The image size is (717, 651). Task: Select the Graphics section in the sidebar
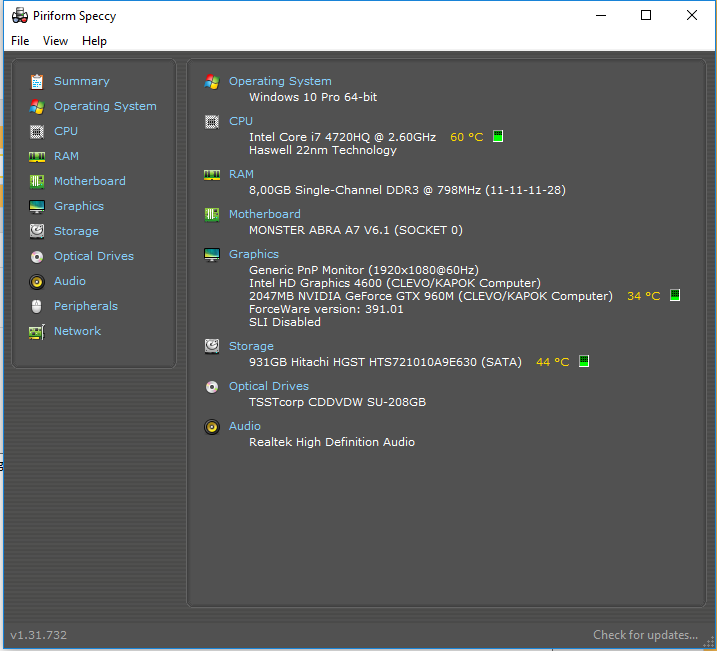click(x=79, y=206)
